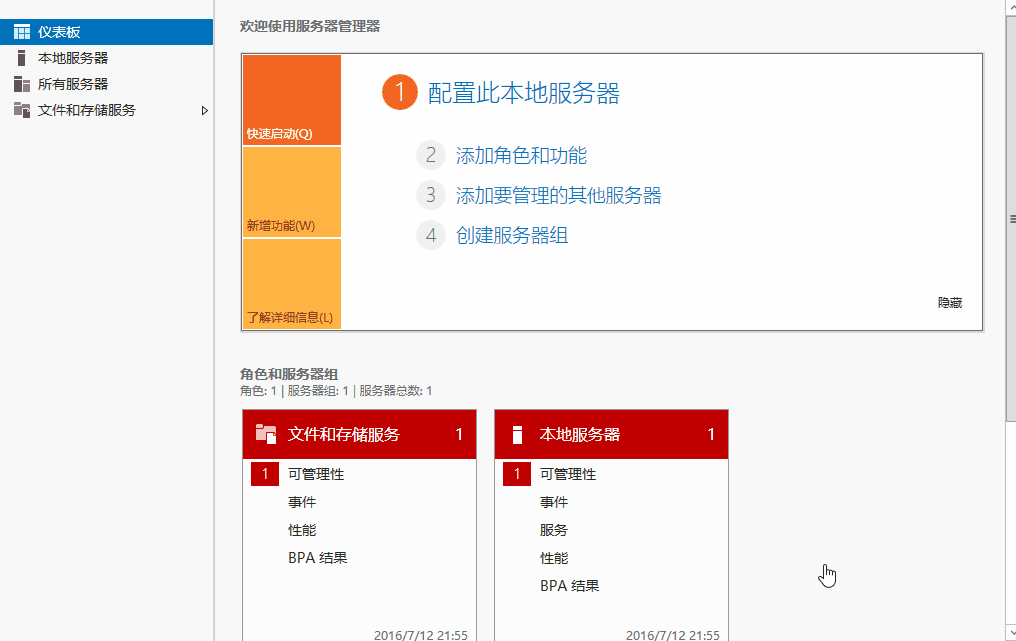Click the 角色和服务器组 heading
The height and width of the screenshot is (641, 1016).
coord(289,374)
